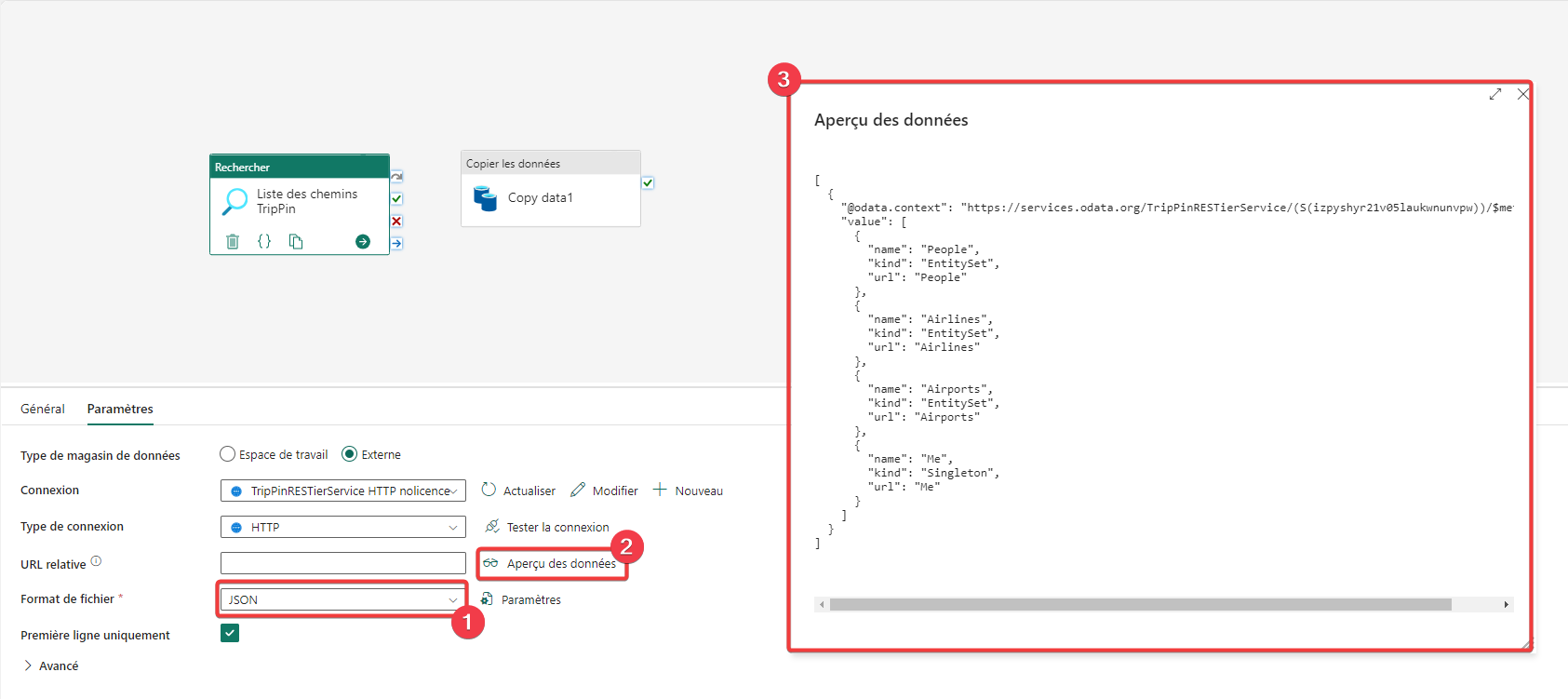Click the Copy data1 activity name
1568x699 pixels.
click(541, 198)
